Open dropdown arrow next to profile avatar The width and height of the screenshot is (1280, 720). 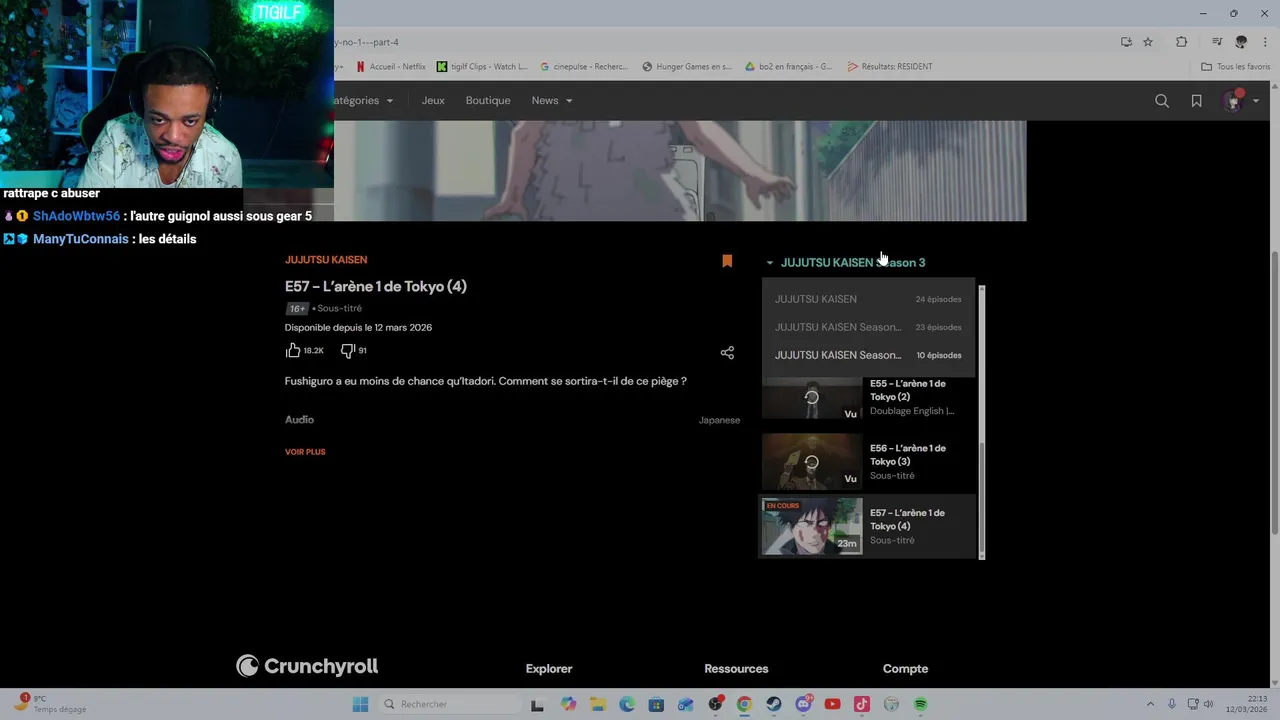tap(1256, 101)
